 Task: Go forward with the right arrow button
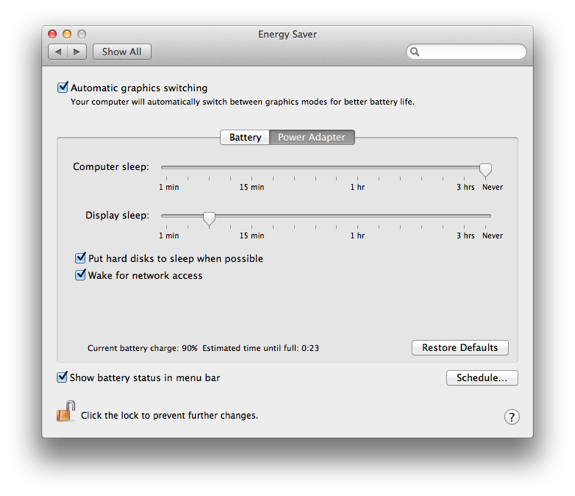click(x=77, y=52)
